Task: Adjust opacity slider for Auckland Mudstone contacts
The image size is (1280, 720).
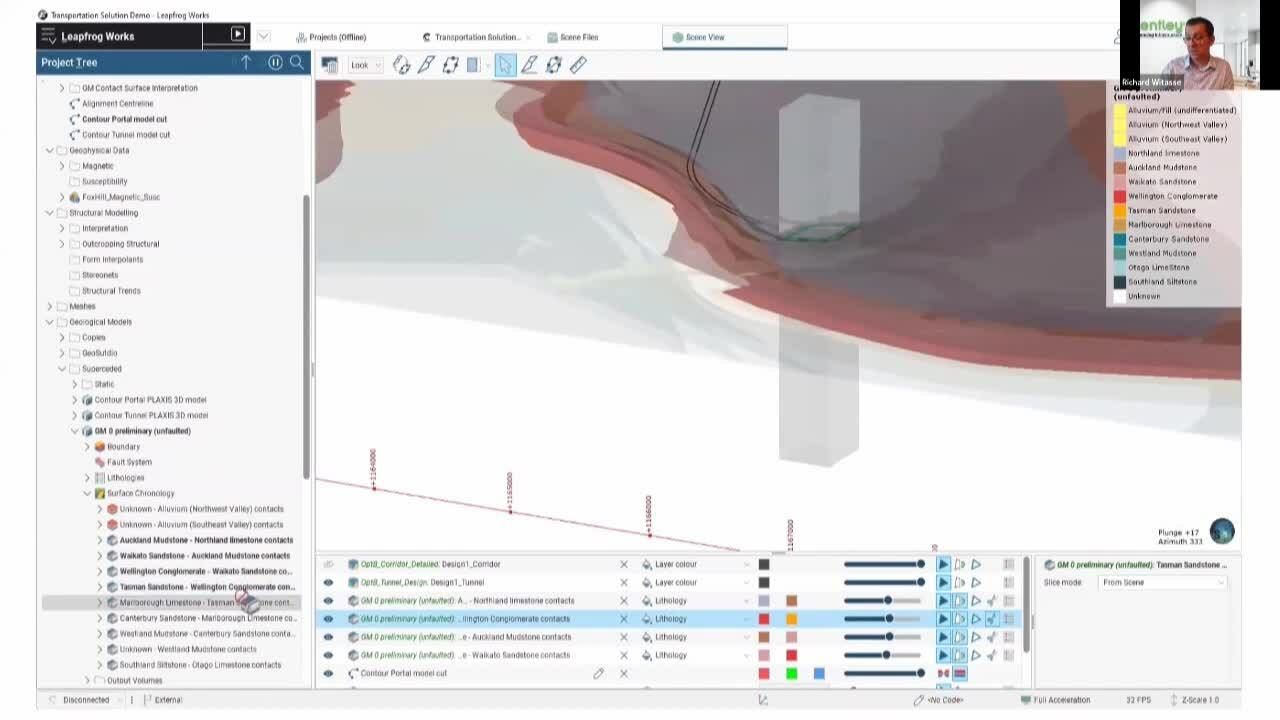Action: coord(884,637)
